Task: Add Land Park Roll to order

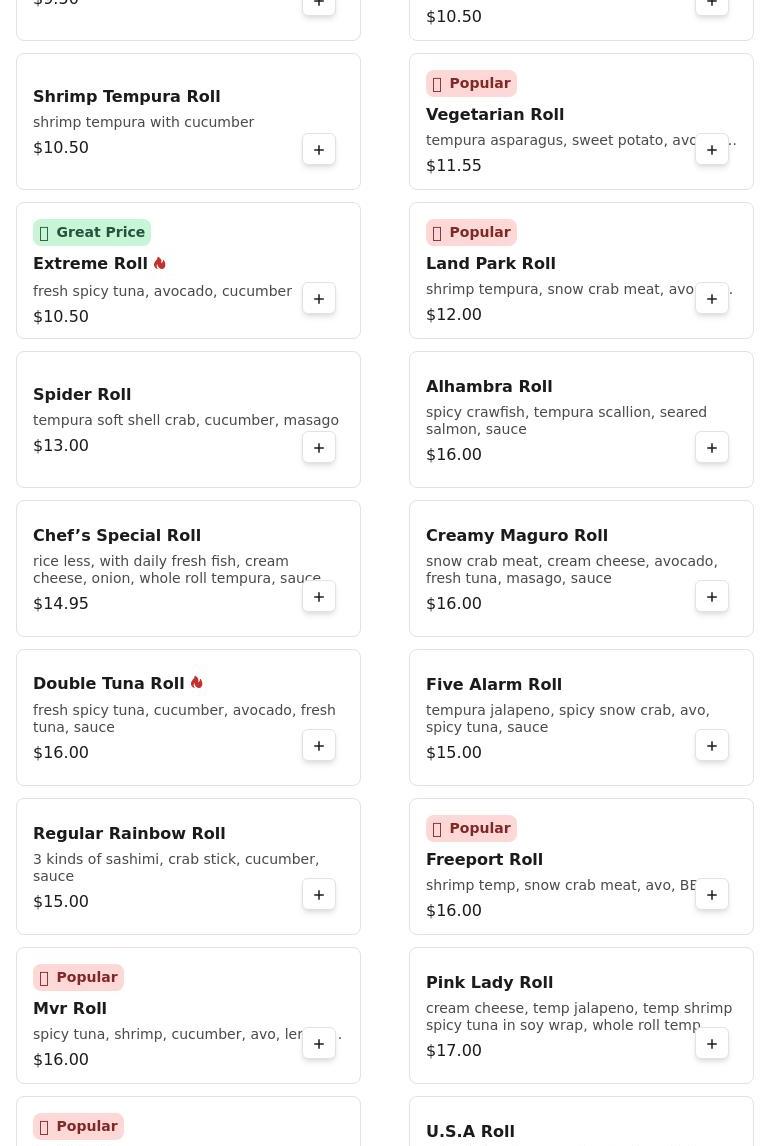Action: (712, 299)
